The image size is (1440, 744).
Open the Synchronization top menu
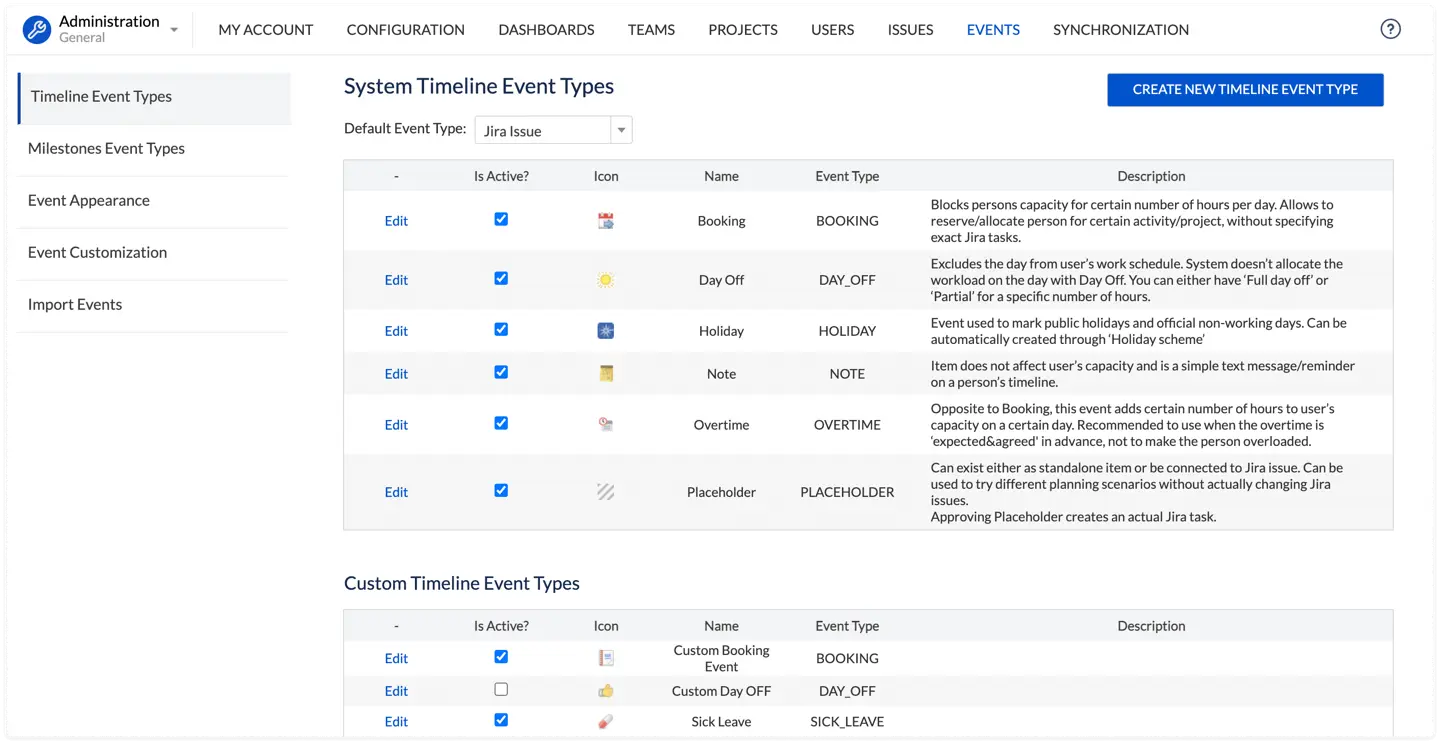(x=1120, y=30)
